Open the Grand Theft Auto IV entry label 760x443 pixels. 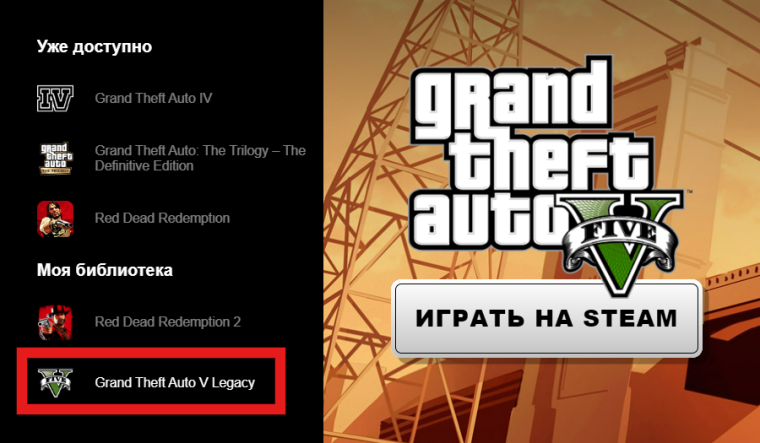tap(154, 98)
